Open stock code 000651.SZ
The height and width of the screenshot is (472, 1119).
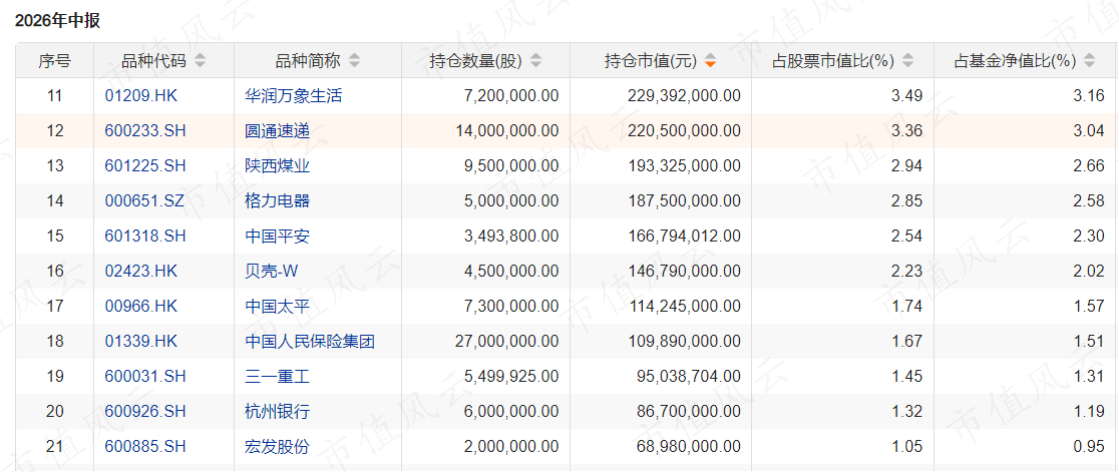[144, 201]
